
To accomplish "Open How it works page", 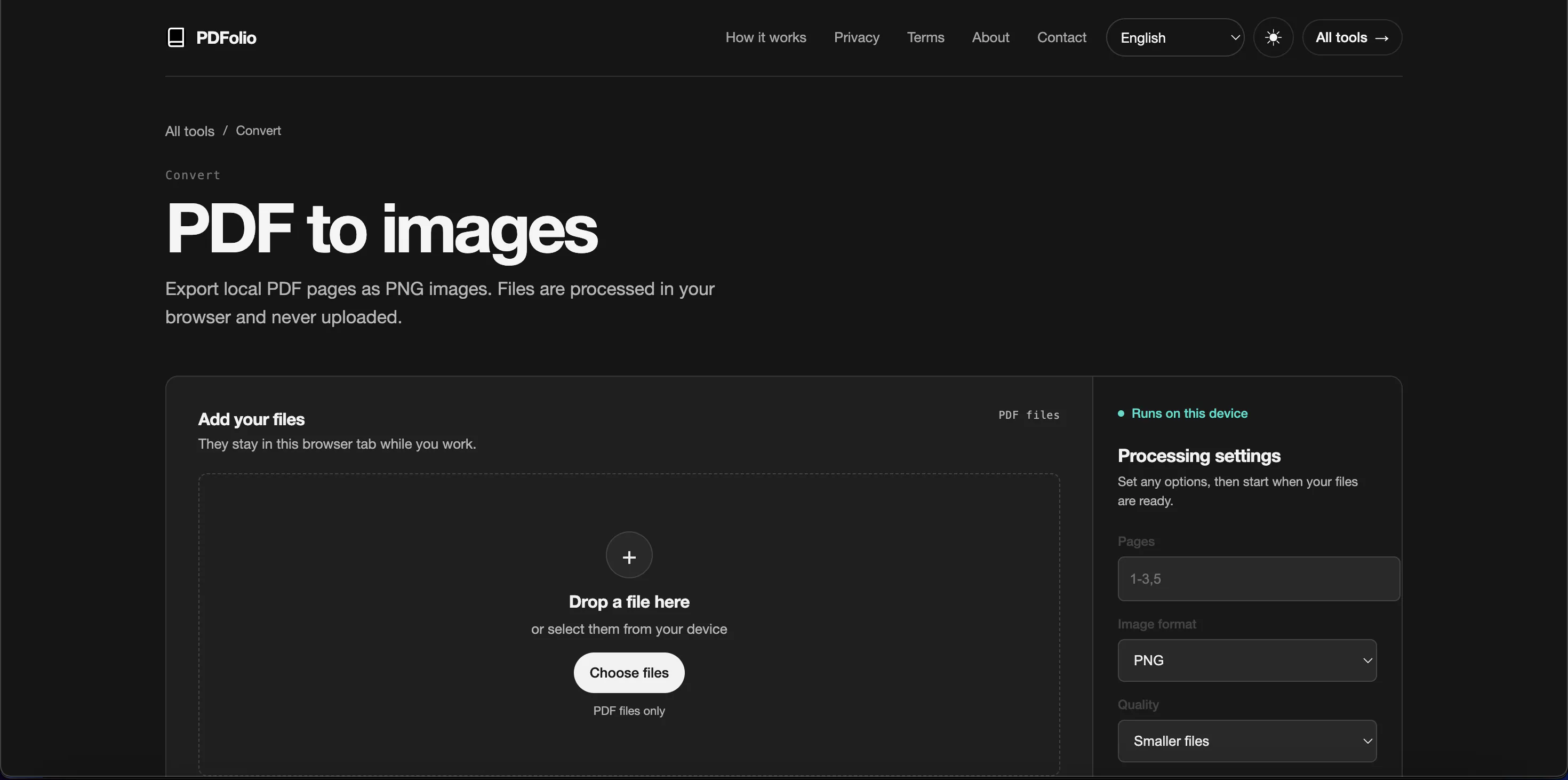I will click(x=766, y=38).
